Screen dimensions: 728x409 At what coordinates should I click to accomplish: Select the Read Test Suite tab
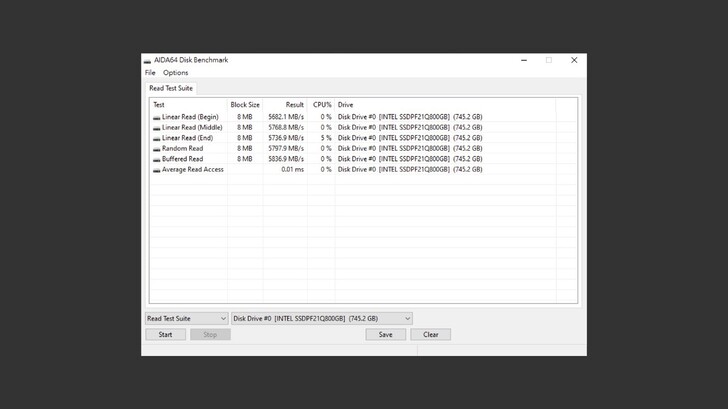(x=171, y=89)
